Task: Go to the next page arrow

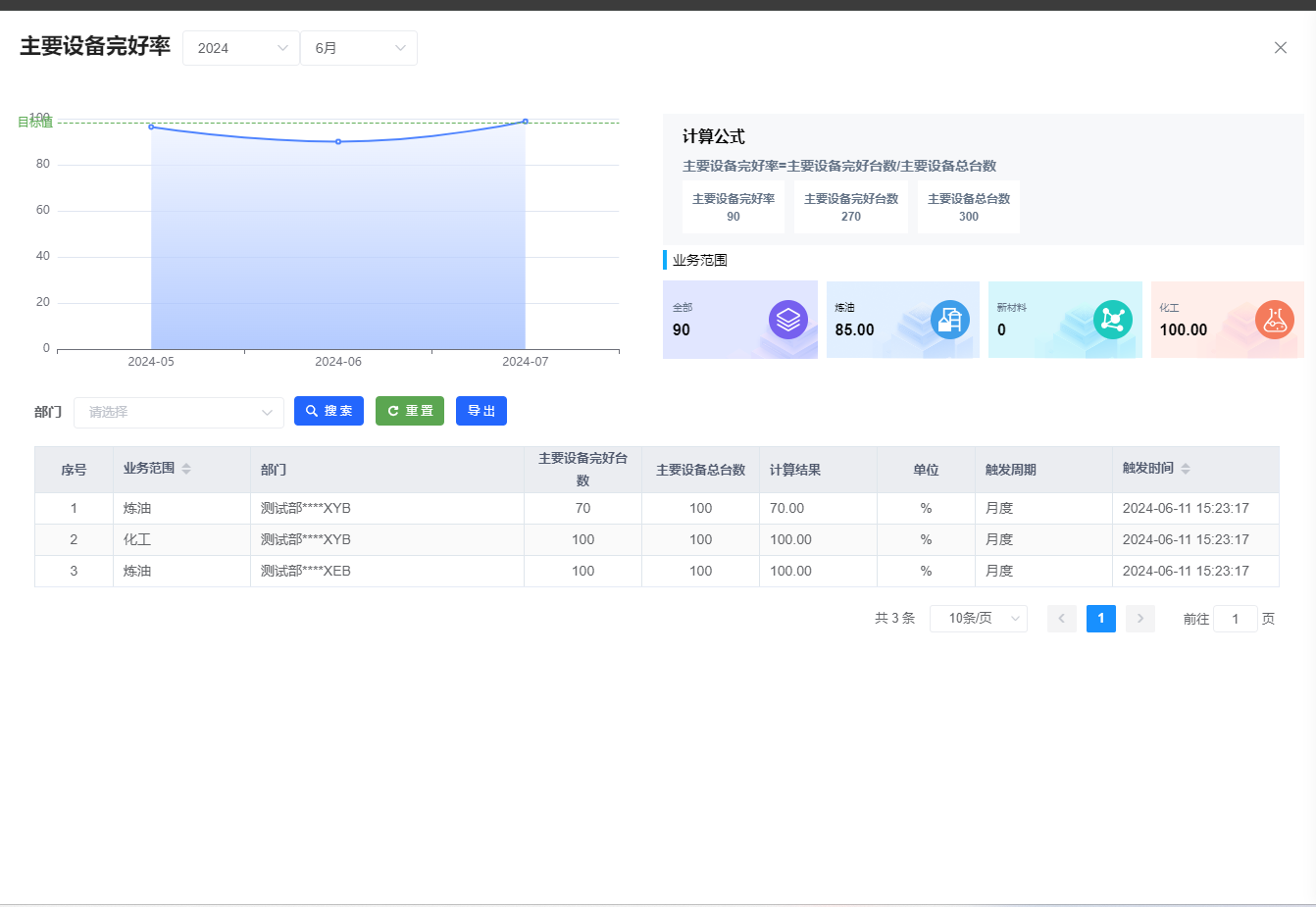Action: tap(1140, 619)
